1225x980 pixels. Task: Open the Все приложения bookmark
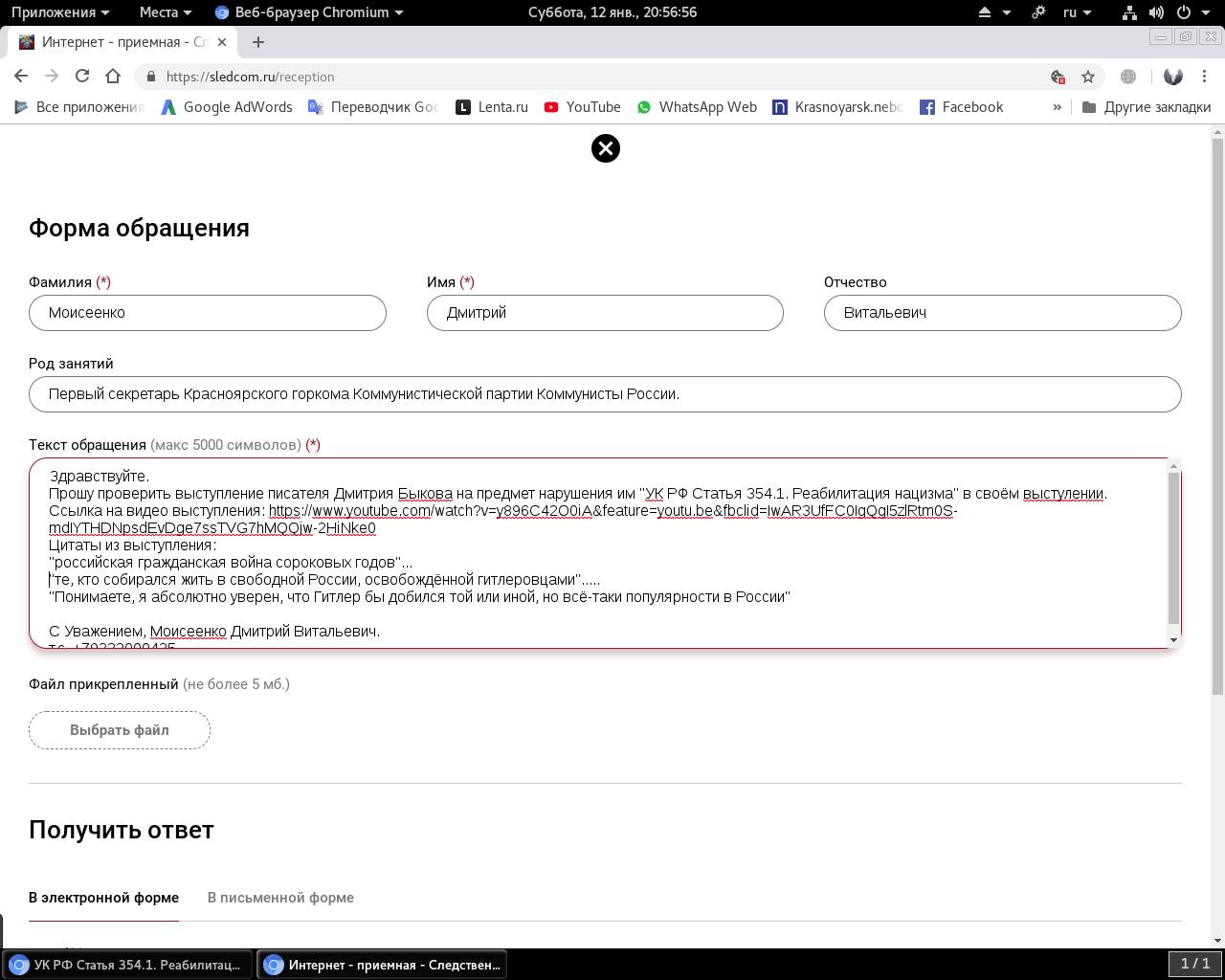point(78,107)
